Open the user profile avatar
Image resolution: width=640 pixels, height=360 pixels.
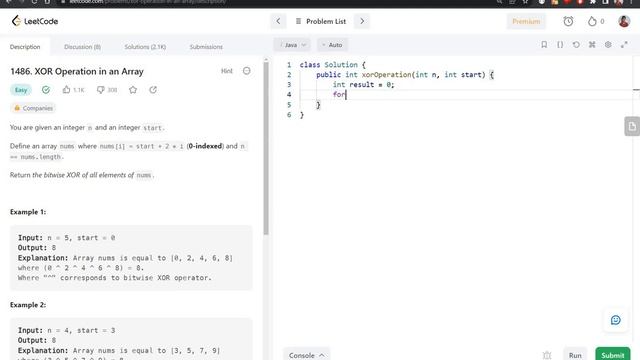624,21
